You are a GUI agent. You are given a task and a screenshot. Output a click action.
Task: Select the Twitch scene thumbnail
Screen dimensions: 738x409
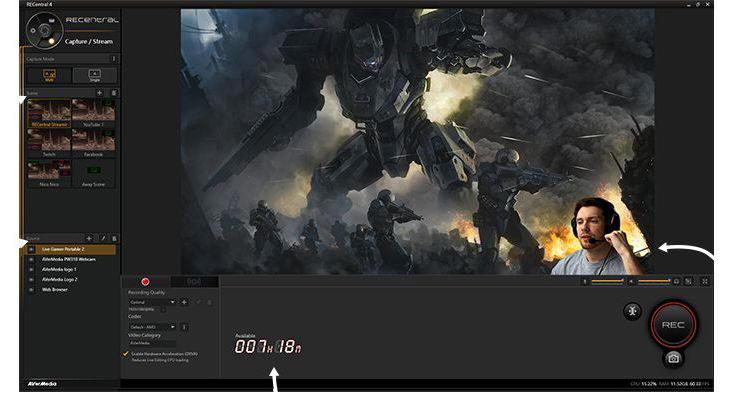click(x=49, y=143)
